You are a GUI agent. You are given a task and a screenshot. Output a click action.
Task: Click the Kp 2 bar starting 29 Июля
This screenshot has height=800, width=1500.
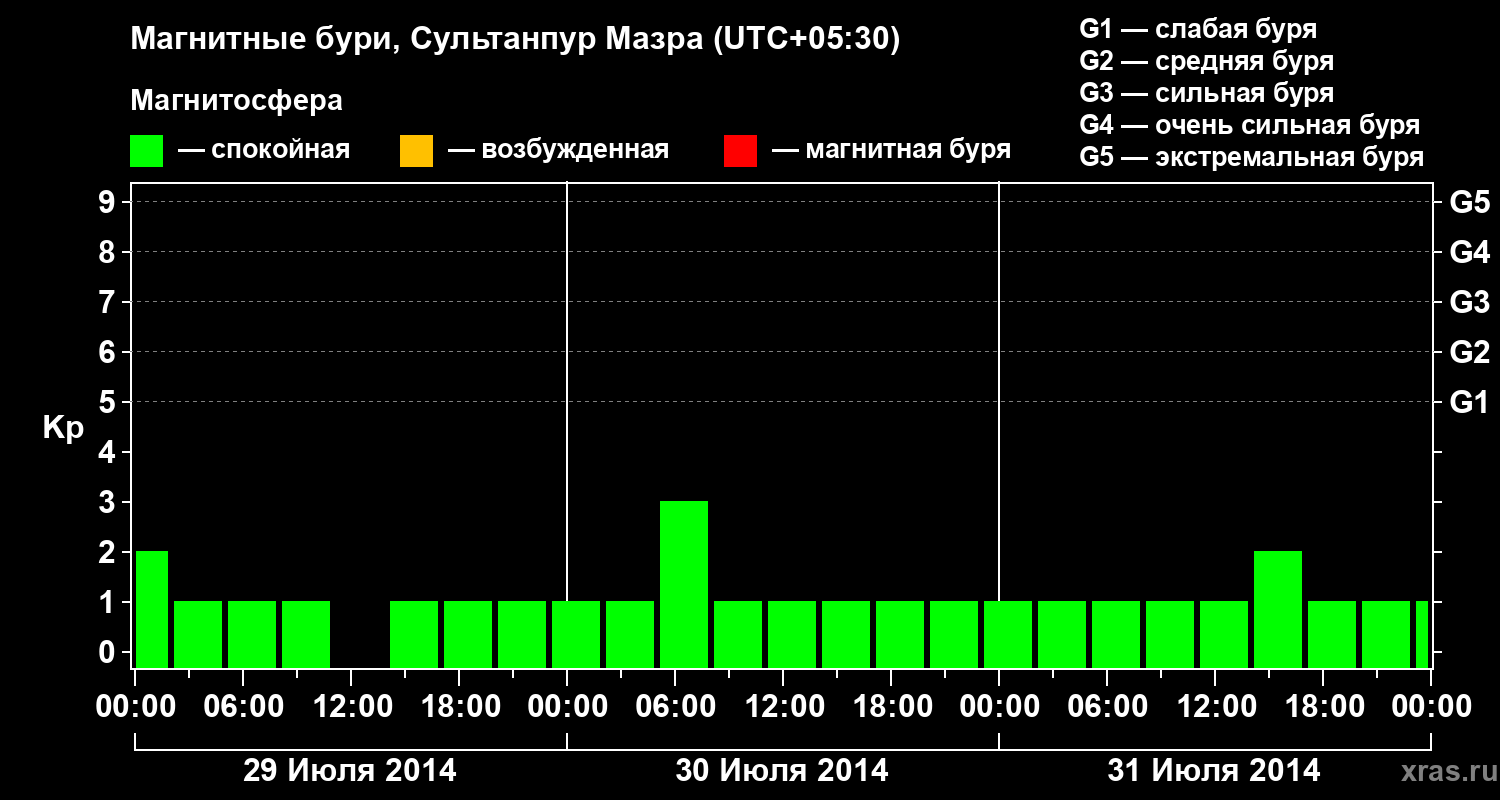(x=152, y=609)
